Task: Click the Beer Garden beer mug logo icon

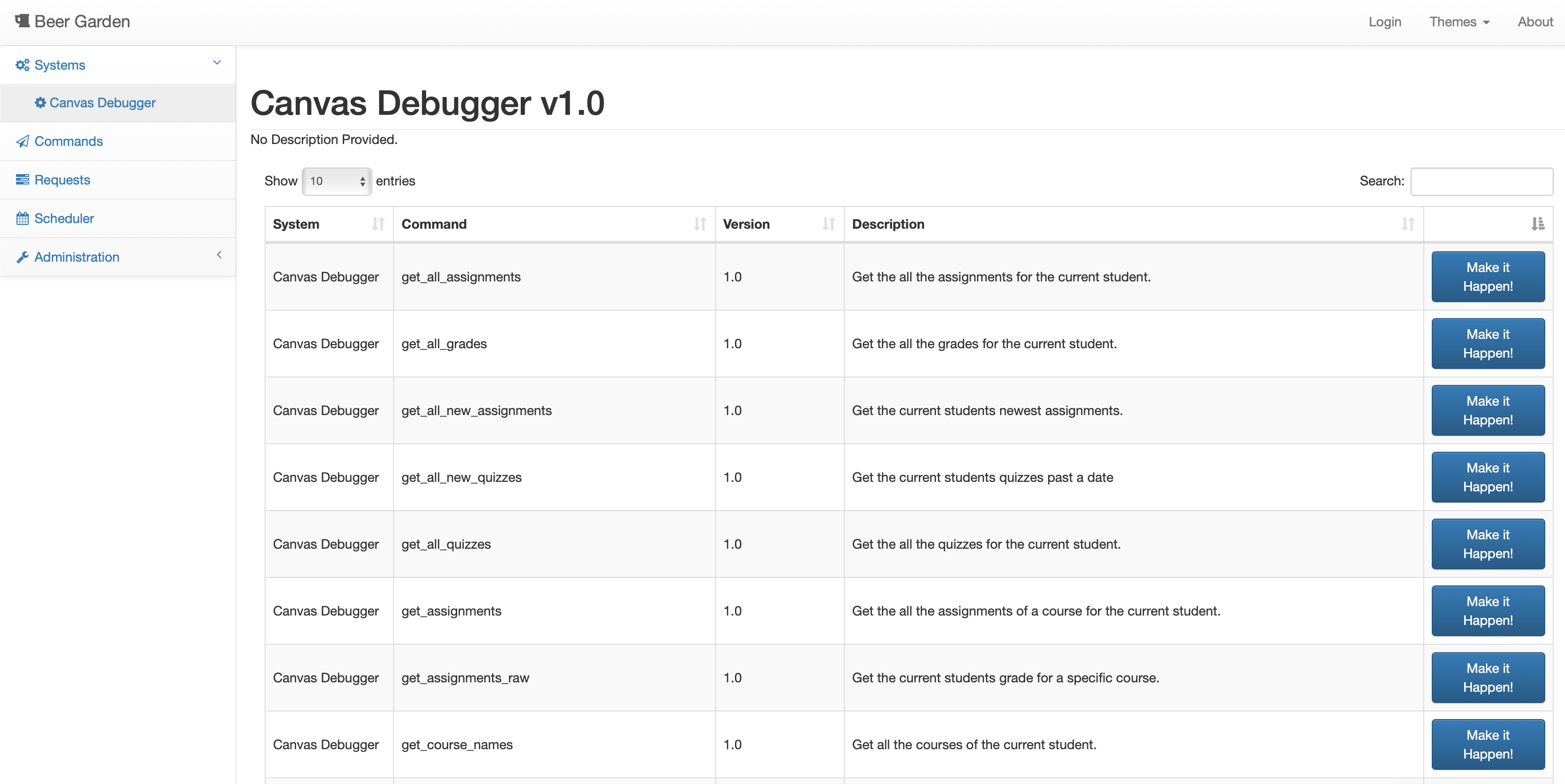Action: [x=23, y=21]
